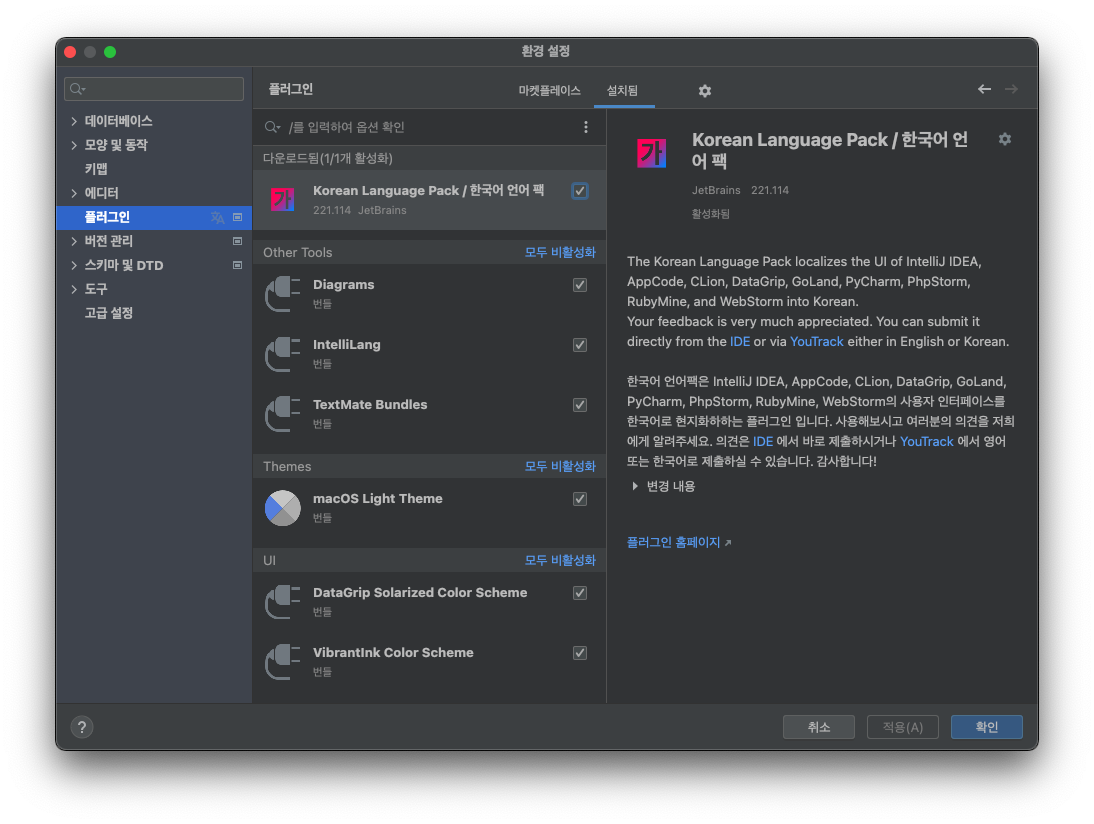This screenshot has width=1094, height=824.
Task: Click the project-level icon beside 스키마 및 DTD
Action: (237, 265)
